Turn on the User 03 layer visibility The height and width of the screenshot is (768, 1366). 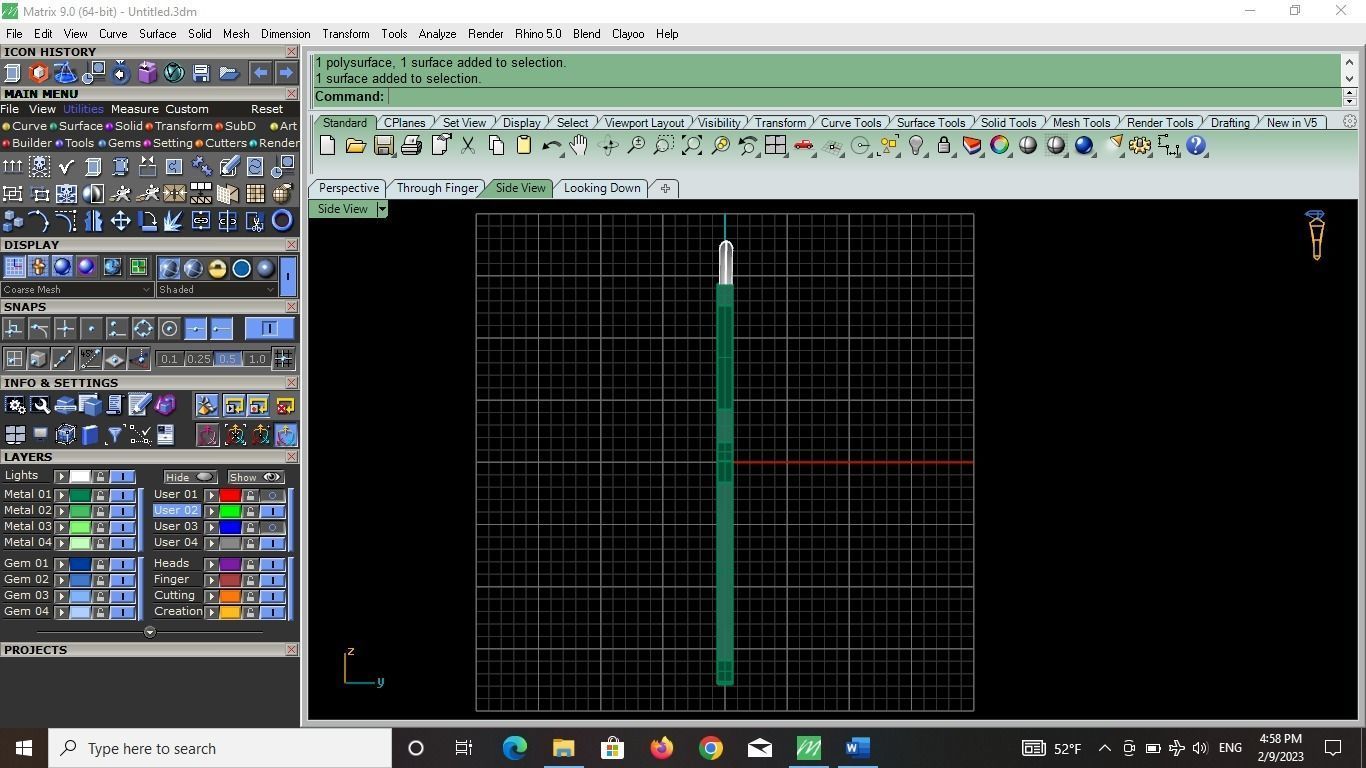[272, 527]
